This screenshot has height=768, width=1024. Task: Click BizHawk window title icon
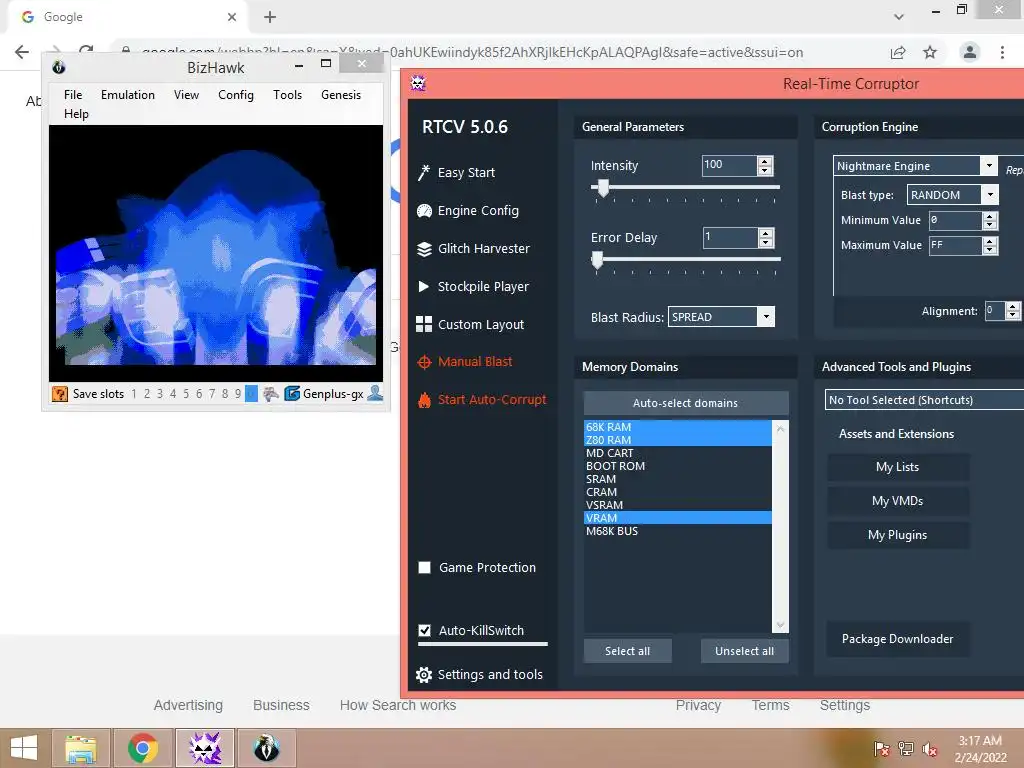(x=59, y=67)
